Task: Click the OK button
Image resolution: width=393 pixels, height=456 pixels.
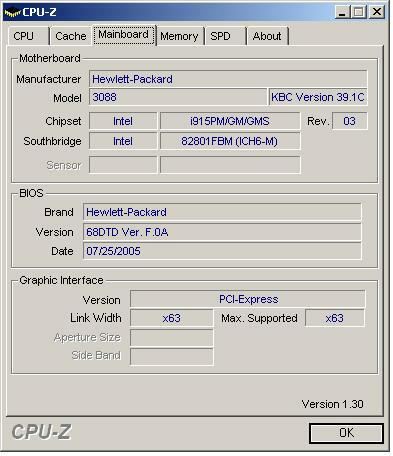Action: pos(346,433)
